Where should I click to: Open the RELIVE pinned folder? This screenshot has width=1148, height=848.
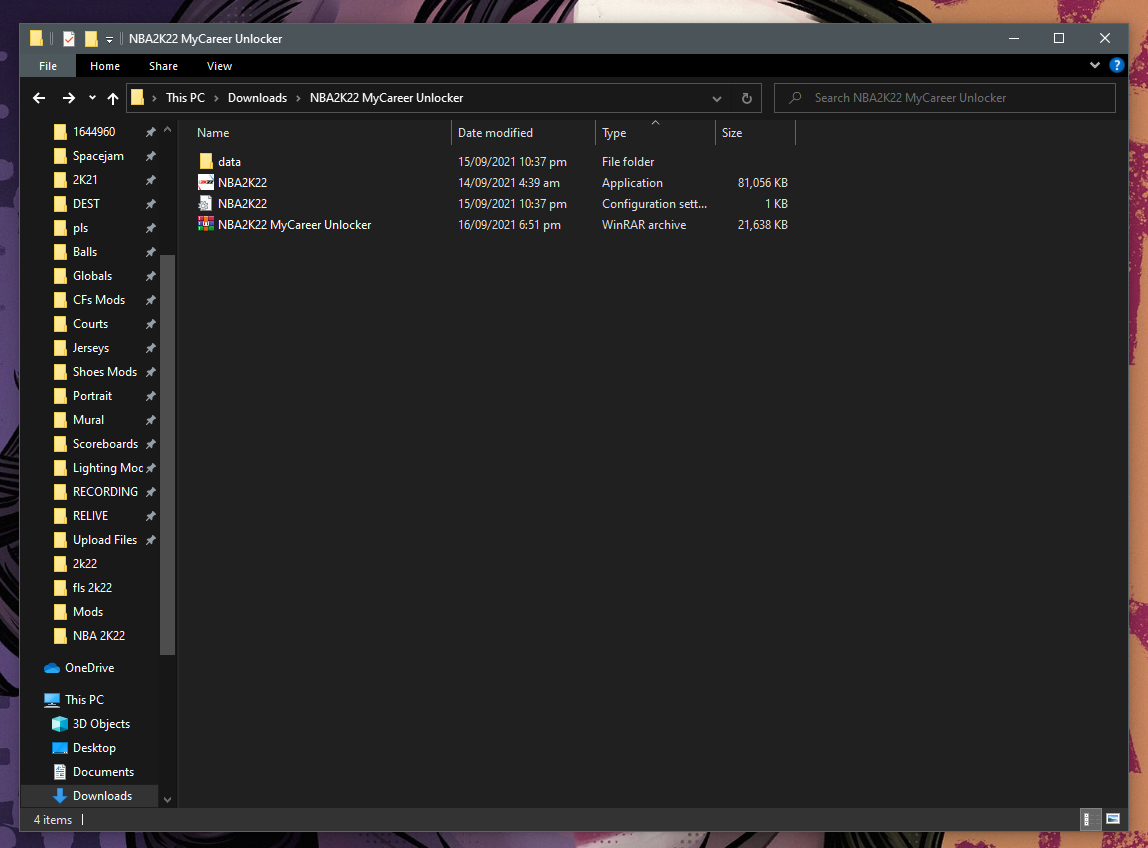pyautogui.click(x=90, y=516)
